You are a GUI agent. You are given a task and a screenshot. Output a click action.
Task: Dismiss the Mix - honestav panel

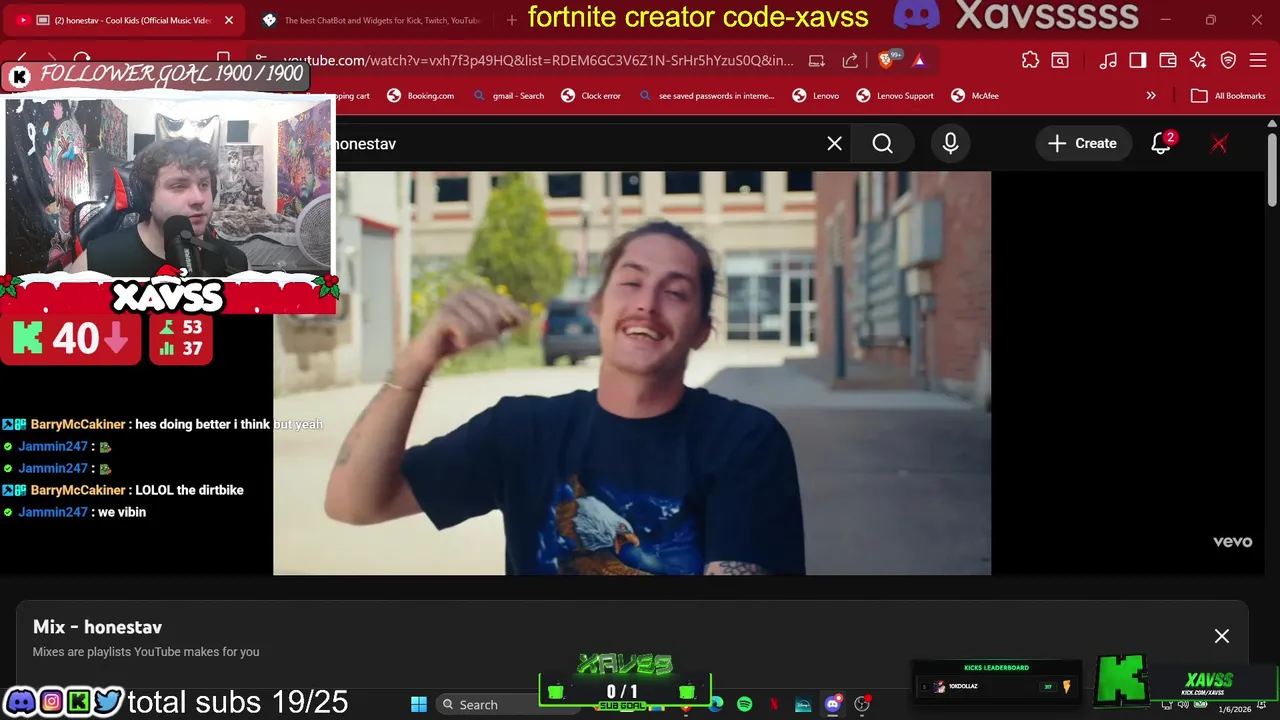click(x=1222, y=636)
